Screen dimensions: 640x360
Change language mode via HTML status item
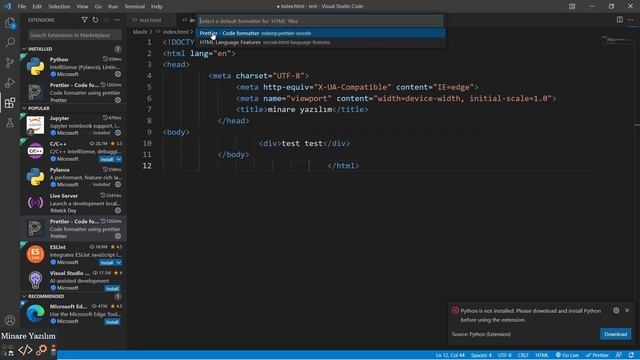[542, 355]
